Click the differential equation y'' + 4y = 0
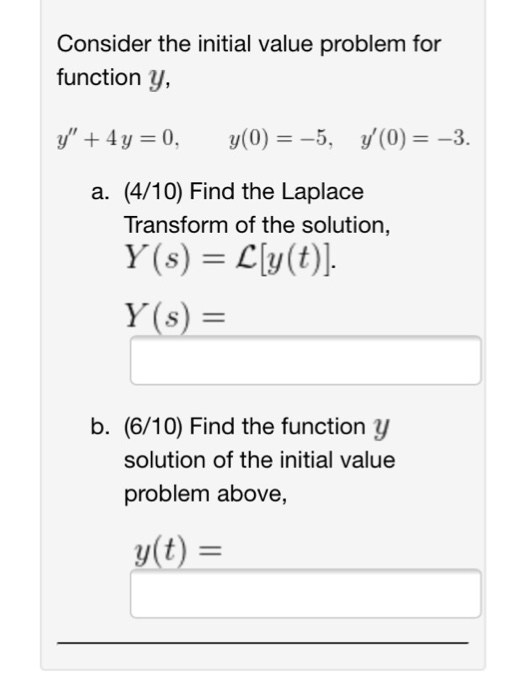514x700 pixels. 118,139
